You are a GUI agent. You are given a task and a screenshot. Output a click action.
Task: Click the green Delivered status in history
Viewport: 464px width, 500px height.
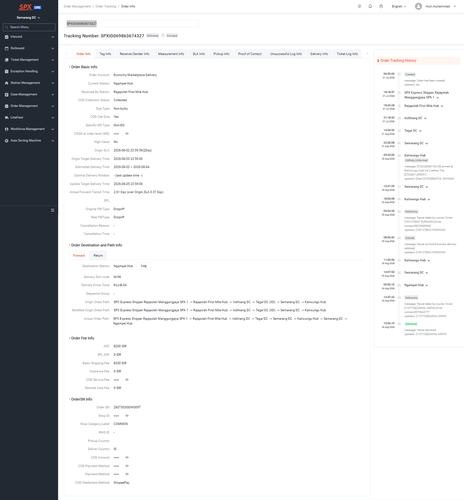coord(411,324)
